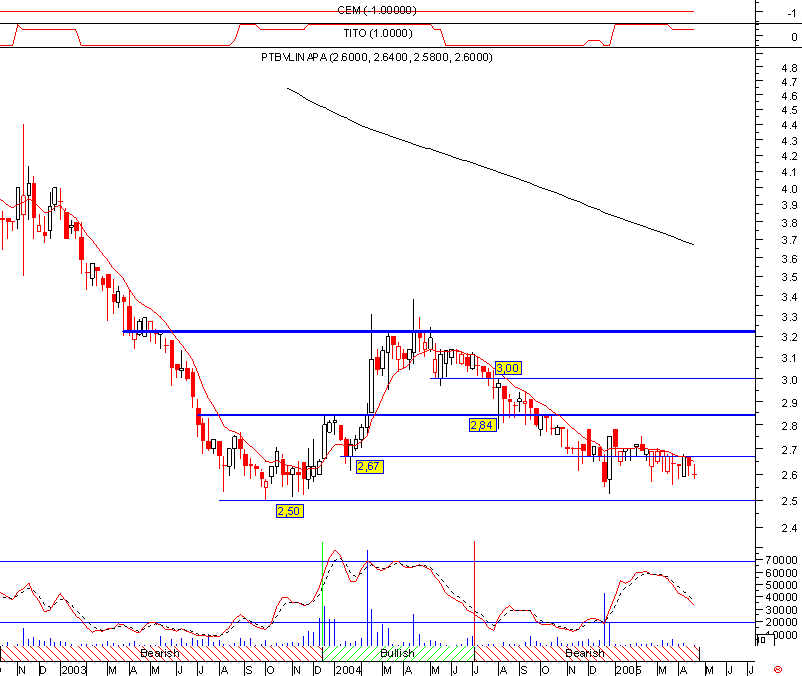802x676 pixels.
Task: Click the 2.8 value on price axis
Action: pyautogui.click(x=789, y=426)
